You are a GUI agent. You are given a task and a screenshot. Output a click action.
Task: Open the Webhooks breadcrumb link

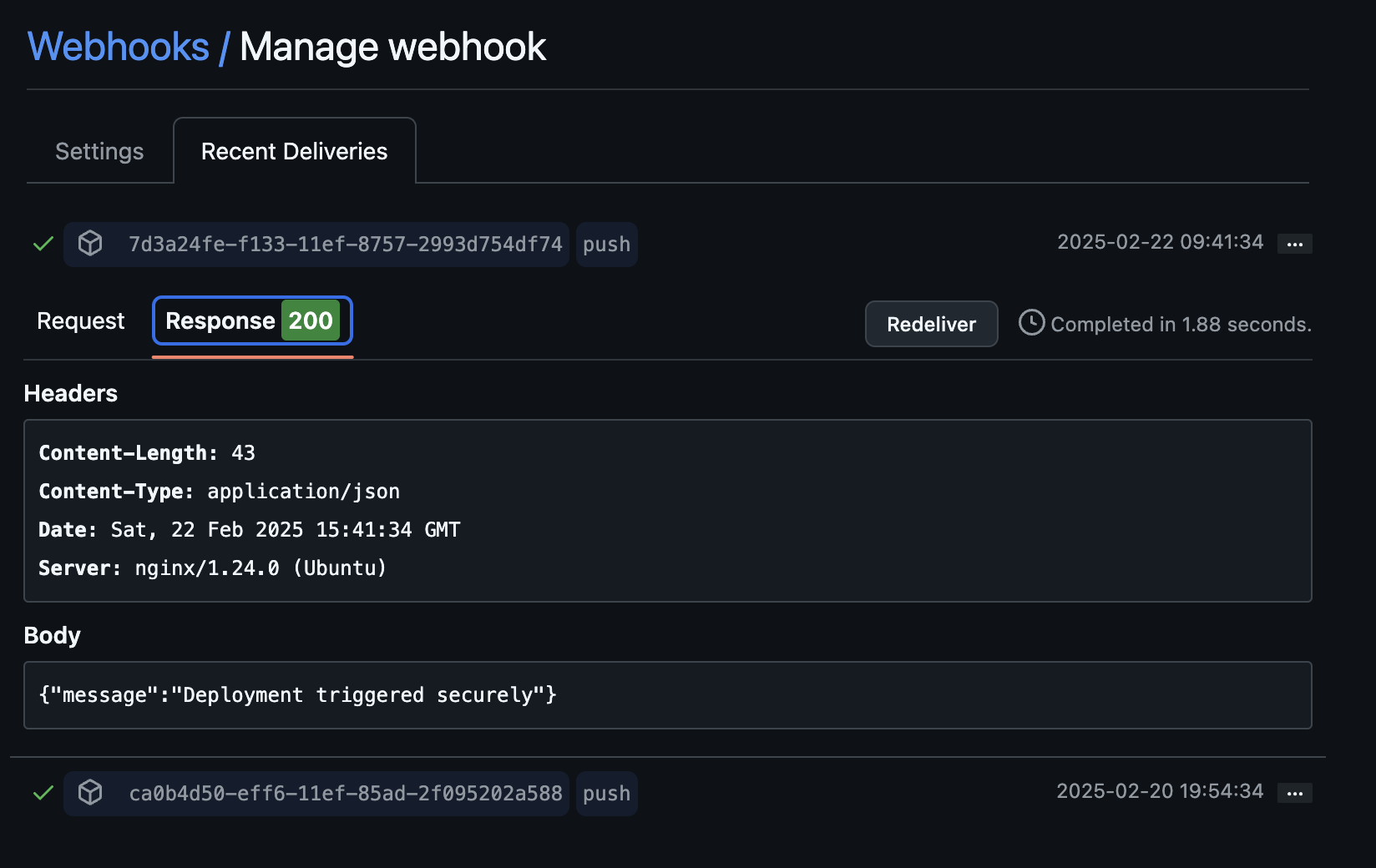[x=119, y=46]
